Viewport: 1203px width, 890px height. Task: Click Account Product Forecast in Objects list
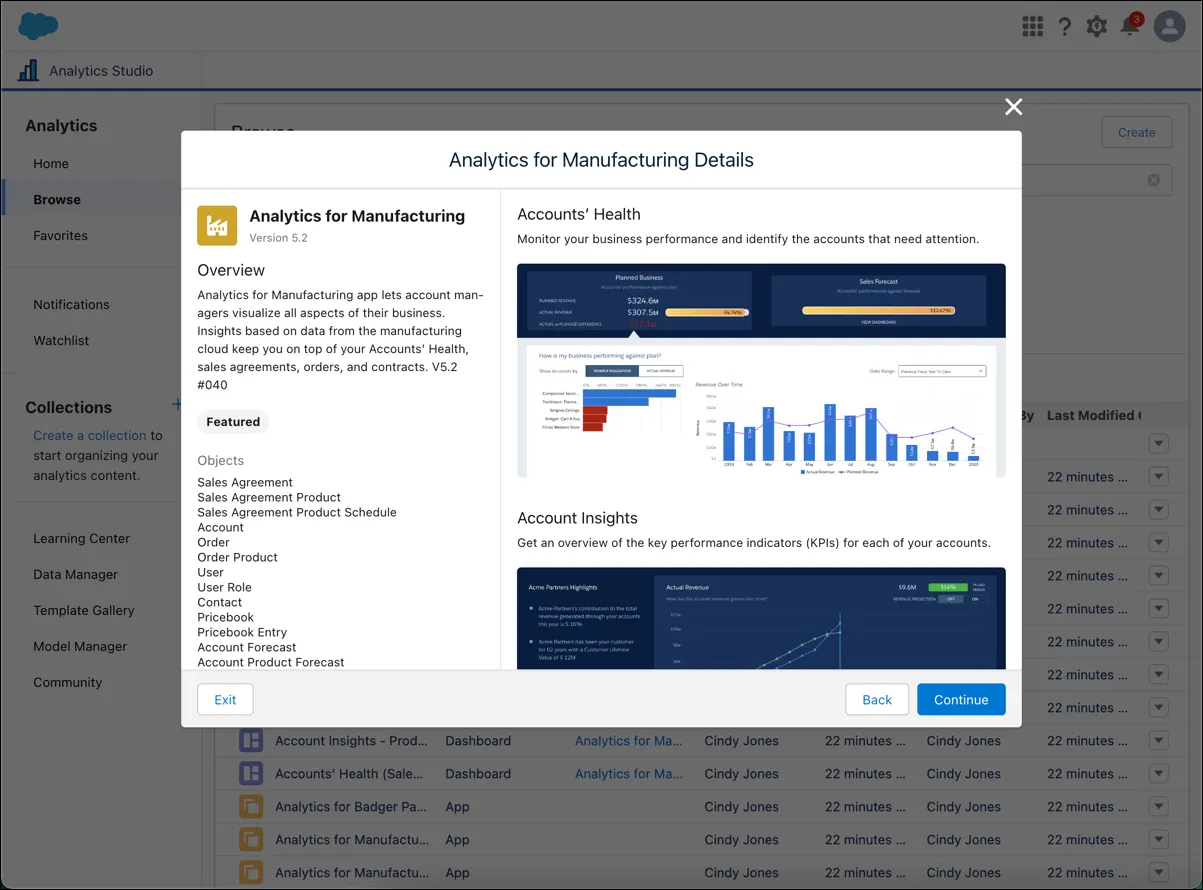point(271,662)
